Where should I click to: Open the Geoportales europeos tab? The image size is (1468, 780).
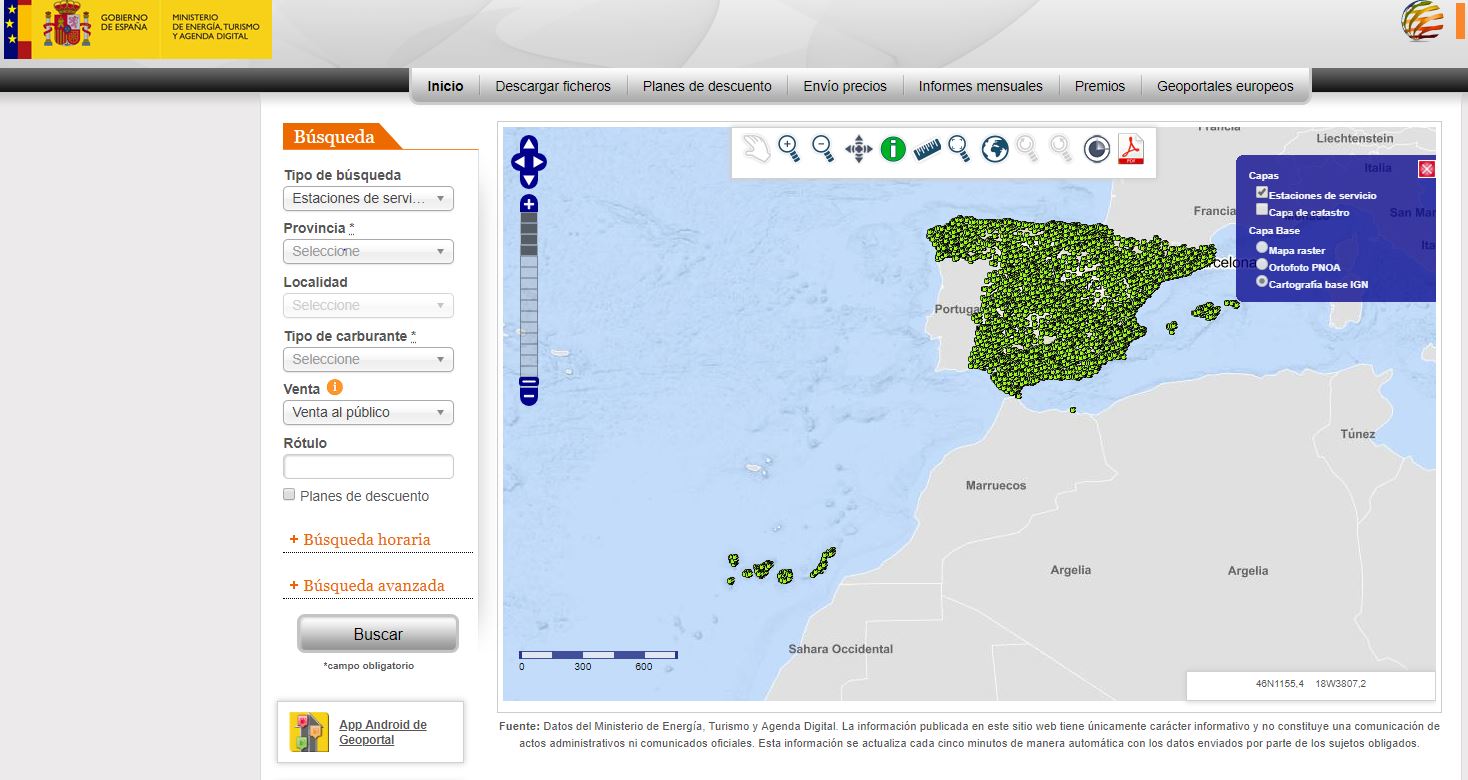point(1225,86)
